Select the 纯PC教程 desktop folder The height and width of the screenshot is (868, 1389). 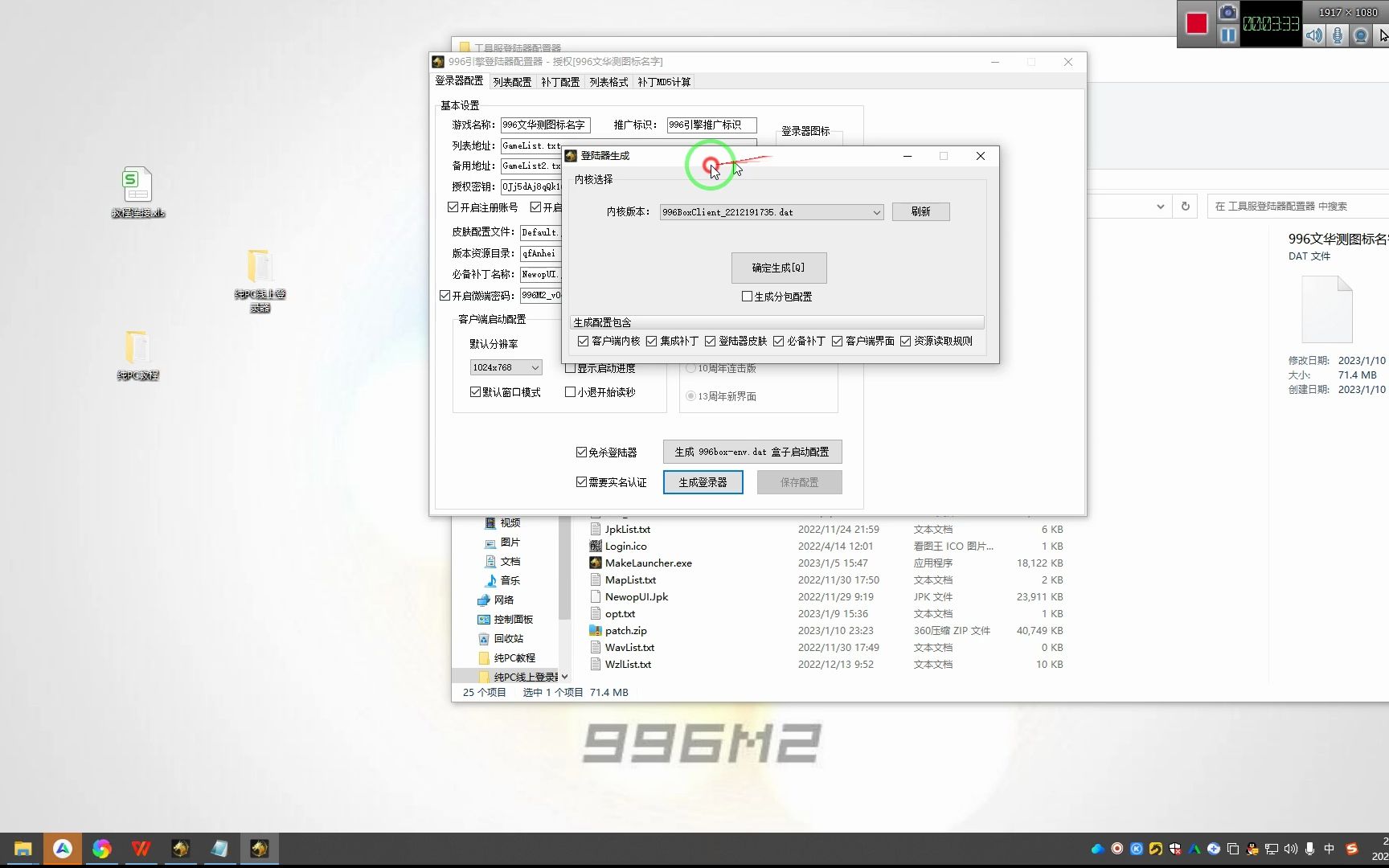pos(137,354)
